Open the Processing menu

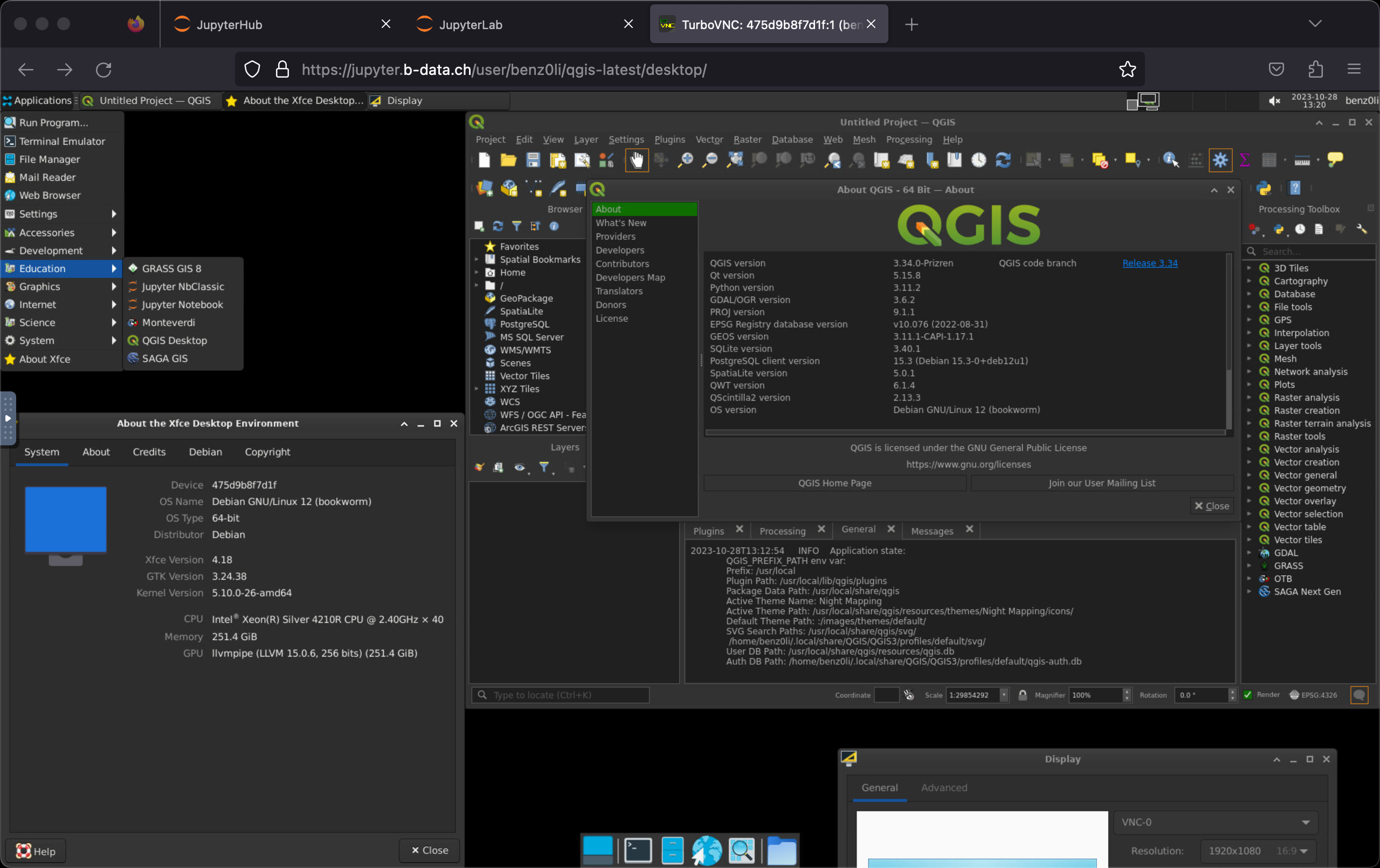coord(908,139)
